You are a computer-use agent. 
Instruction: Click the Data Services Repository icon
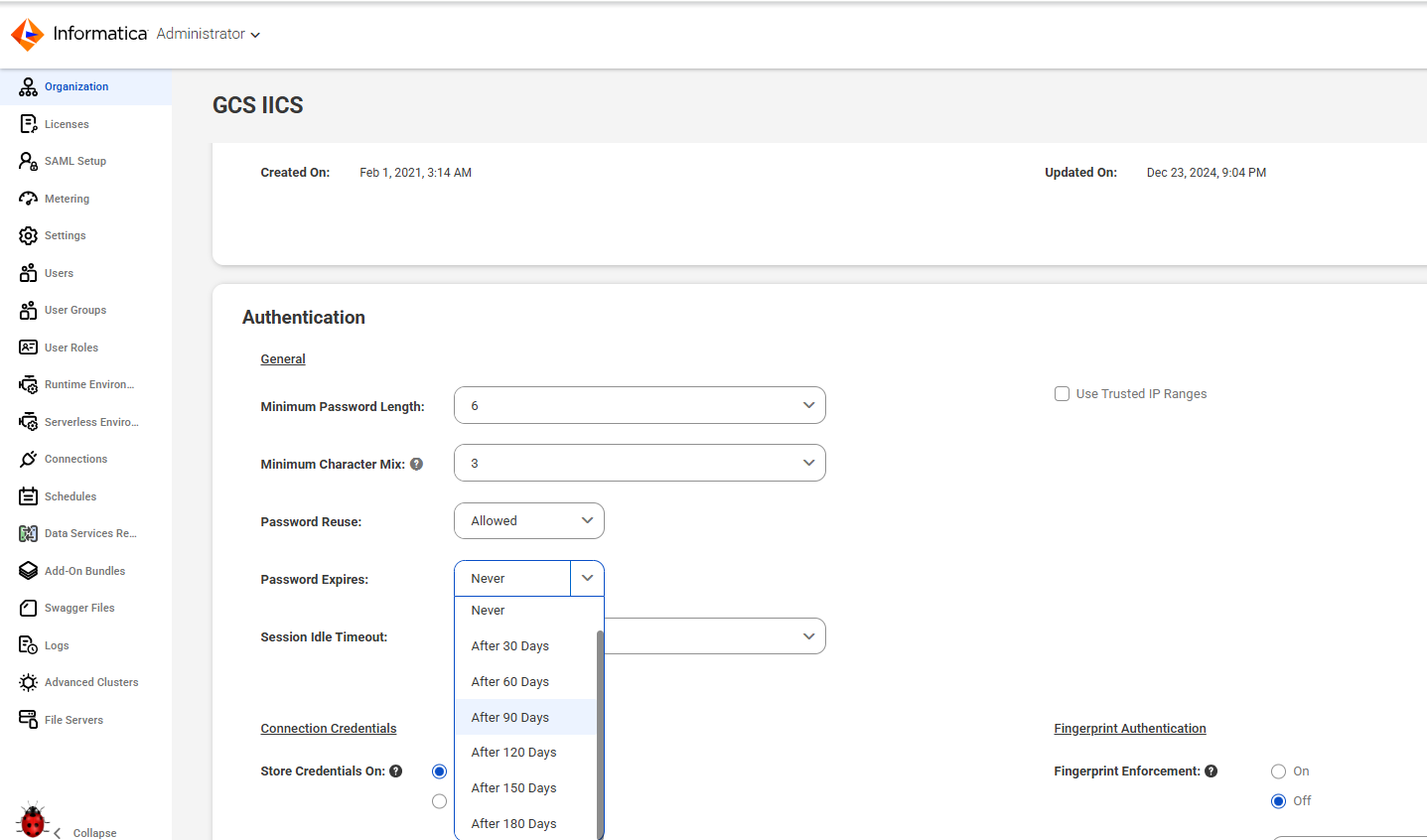pos(28,533)
